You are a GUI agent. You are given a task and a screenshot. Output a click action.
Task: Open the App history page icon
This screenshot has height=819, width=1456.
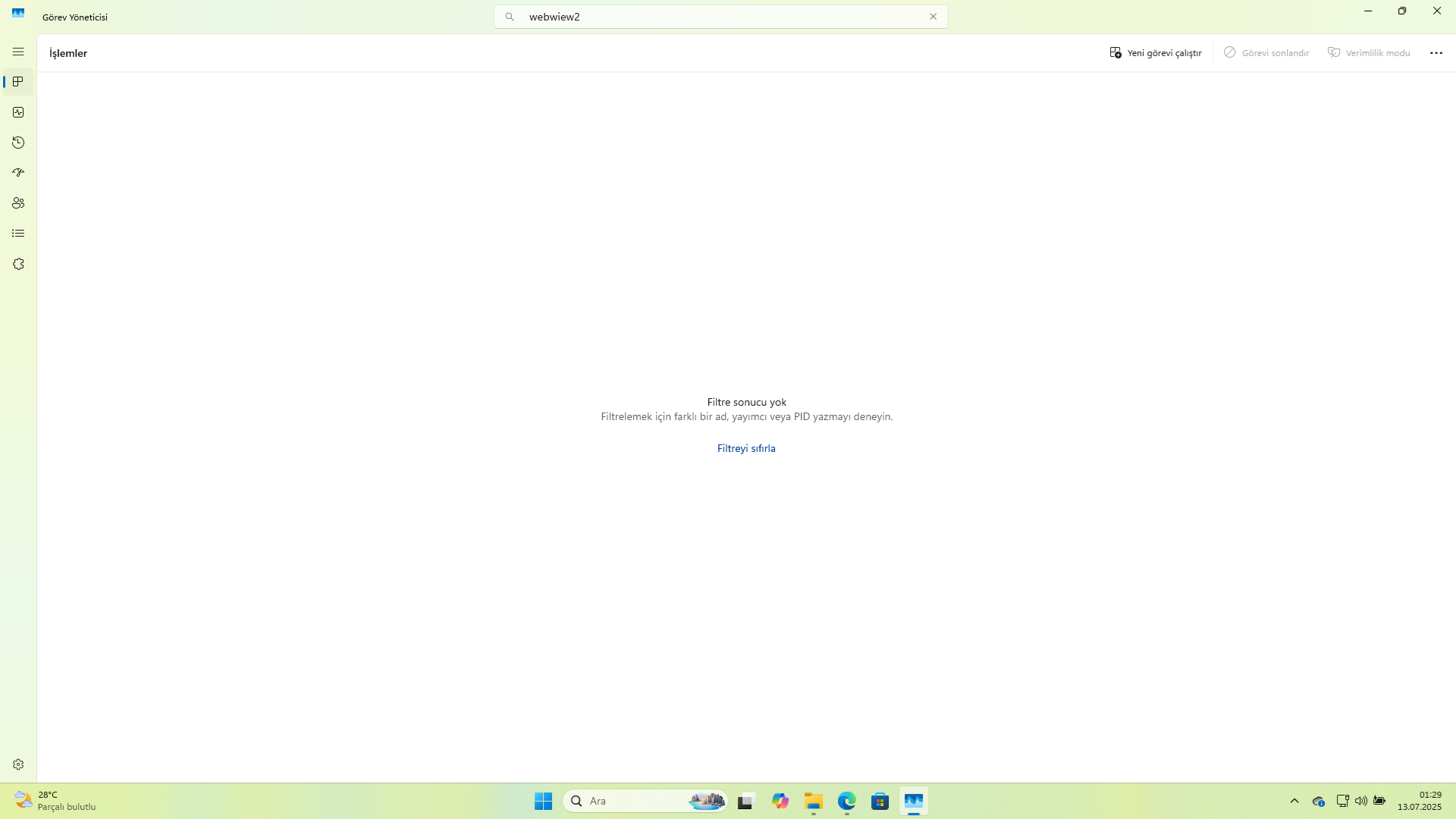click(x=18, y=143)
